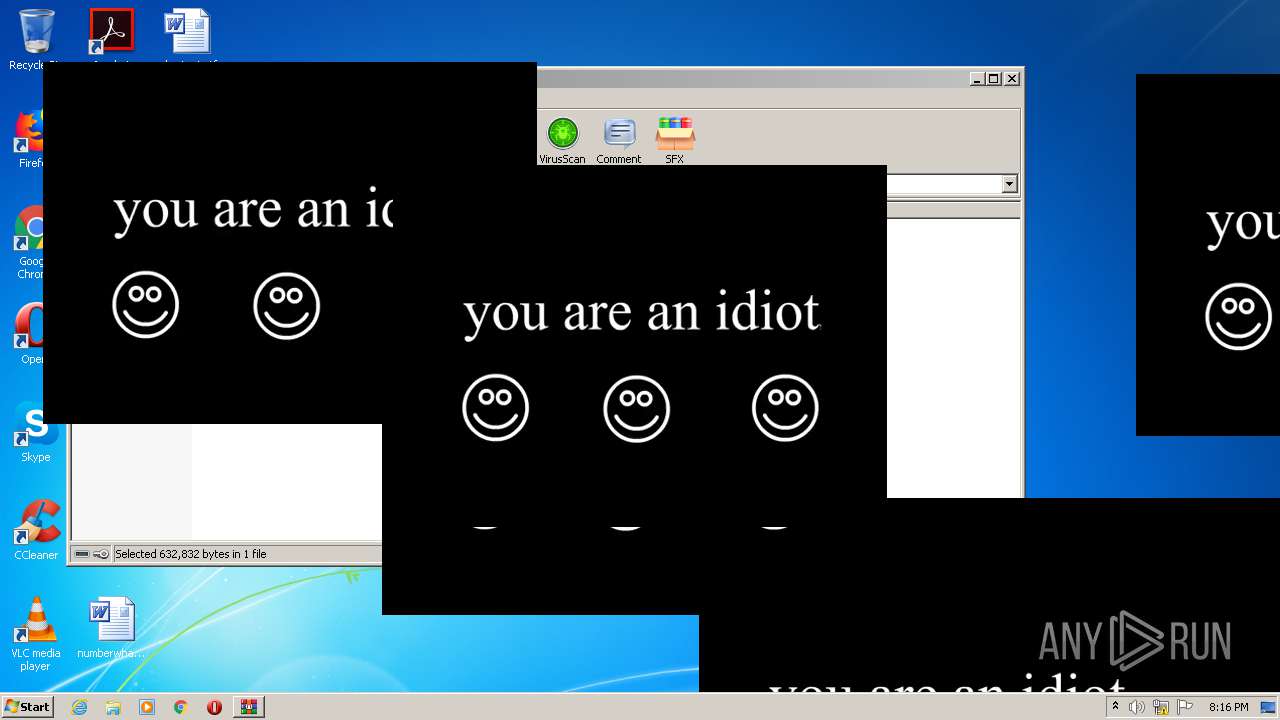The height and width of the screenshot is (720, 1280).
Task: Click the 8:16 PM taskbar clock
Action: 1228,707
